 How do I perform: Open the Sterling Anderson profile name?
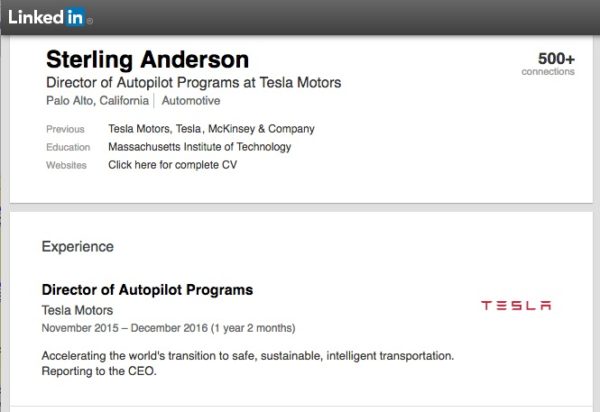coord(147,60)
